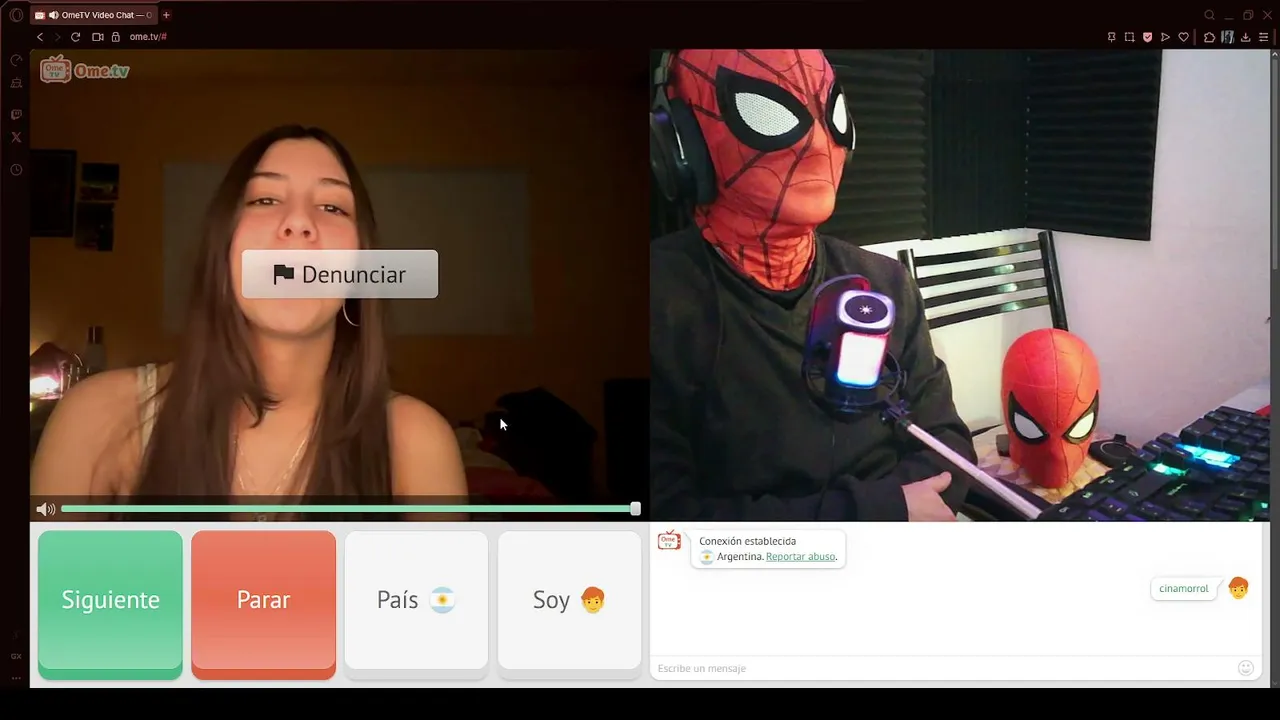Open the Twitch sidebar panel
Image resolution: width=1280 pixels, height=720 pixels.
pos(16,115)
